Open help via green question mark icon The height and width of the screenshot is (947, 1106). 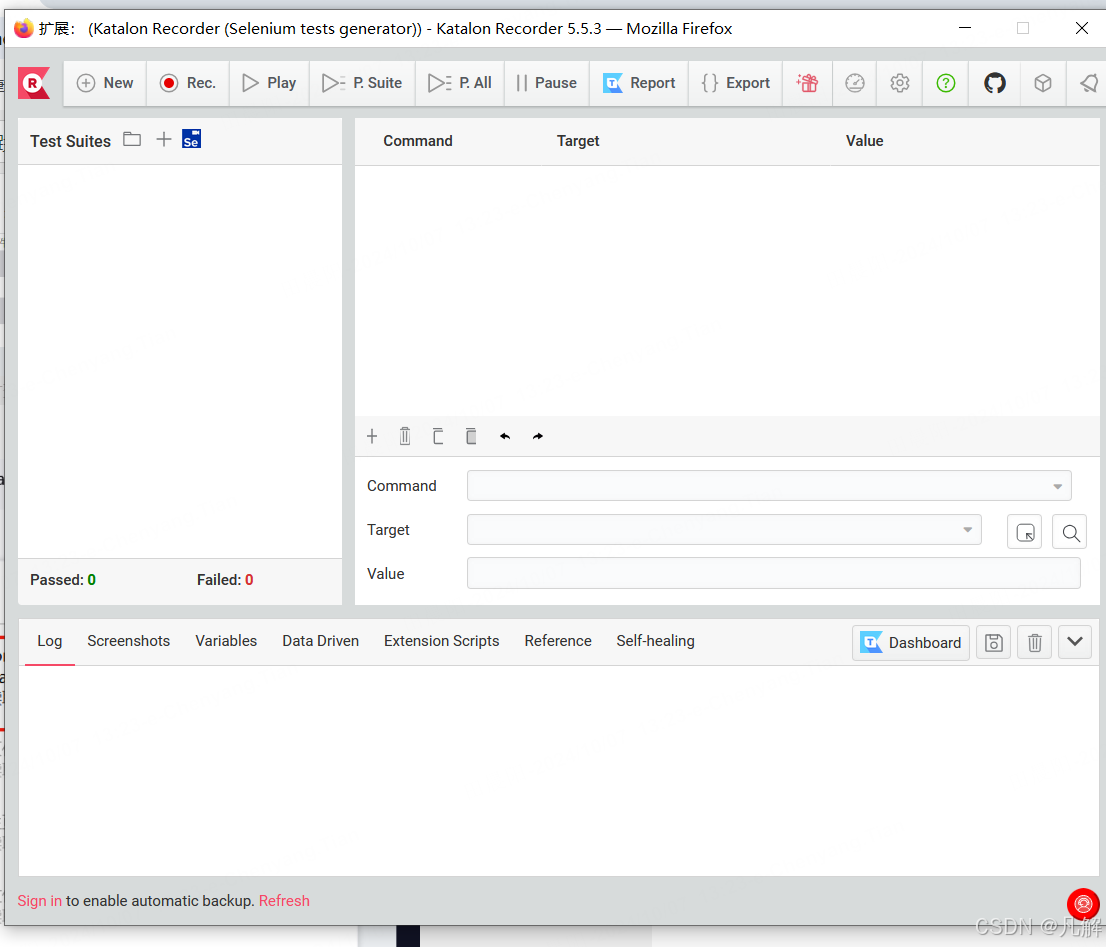946,83
